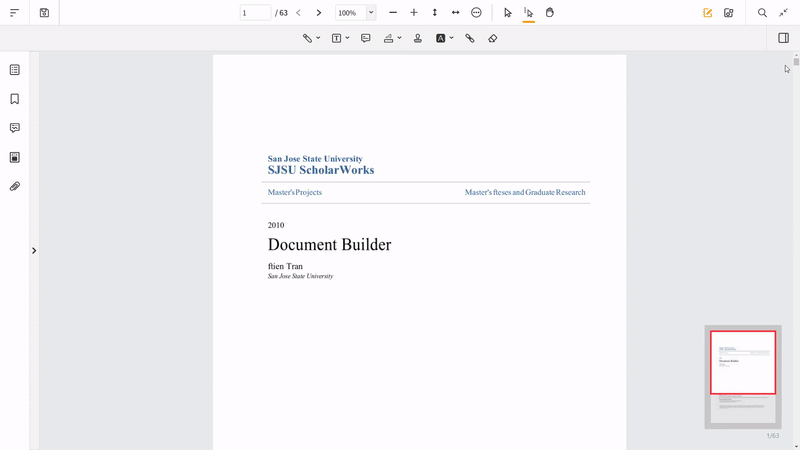Image resolution: width=800 pixels, height=450 pixels.
Task: Open the search magnifier
Action: click(762, 13)
